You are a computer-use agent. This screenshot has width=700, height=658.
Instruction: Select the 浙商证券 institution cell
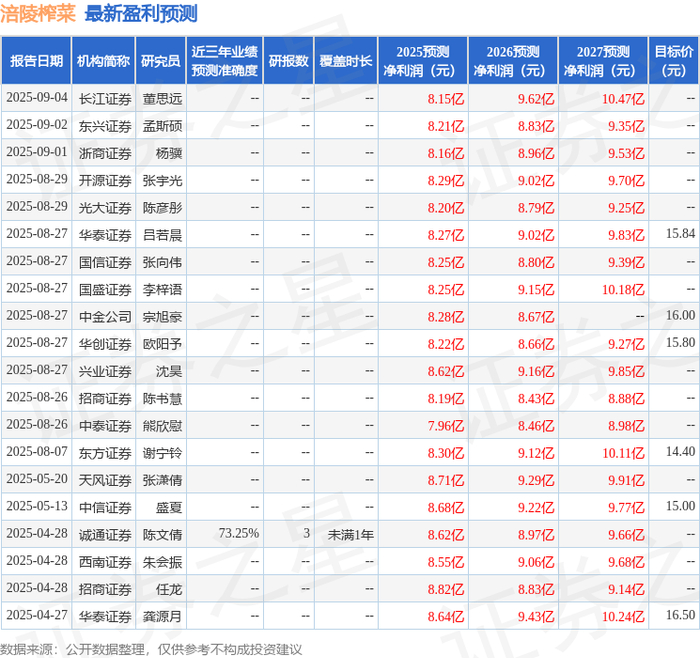click(105, 153)
